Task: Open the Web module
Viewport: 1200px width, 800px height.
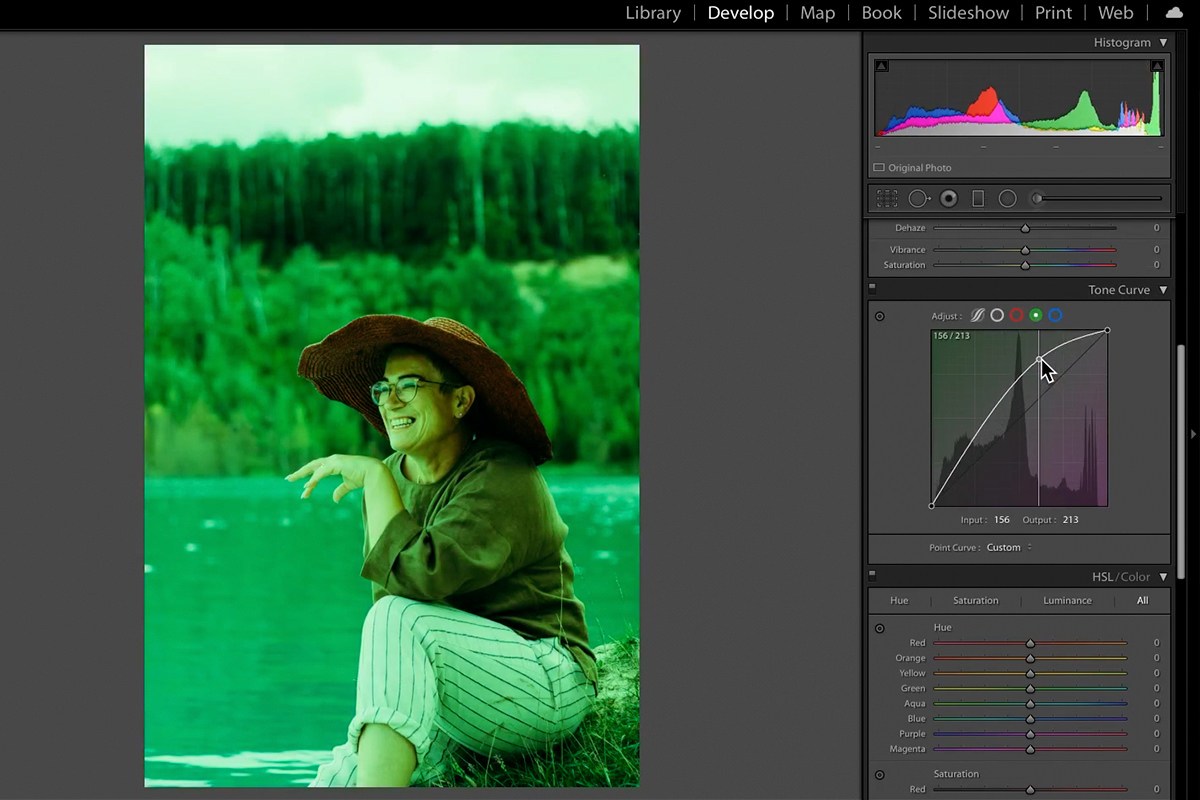Action: (1115, 13)
